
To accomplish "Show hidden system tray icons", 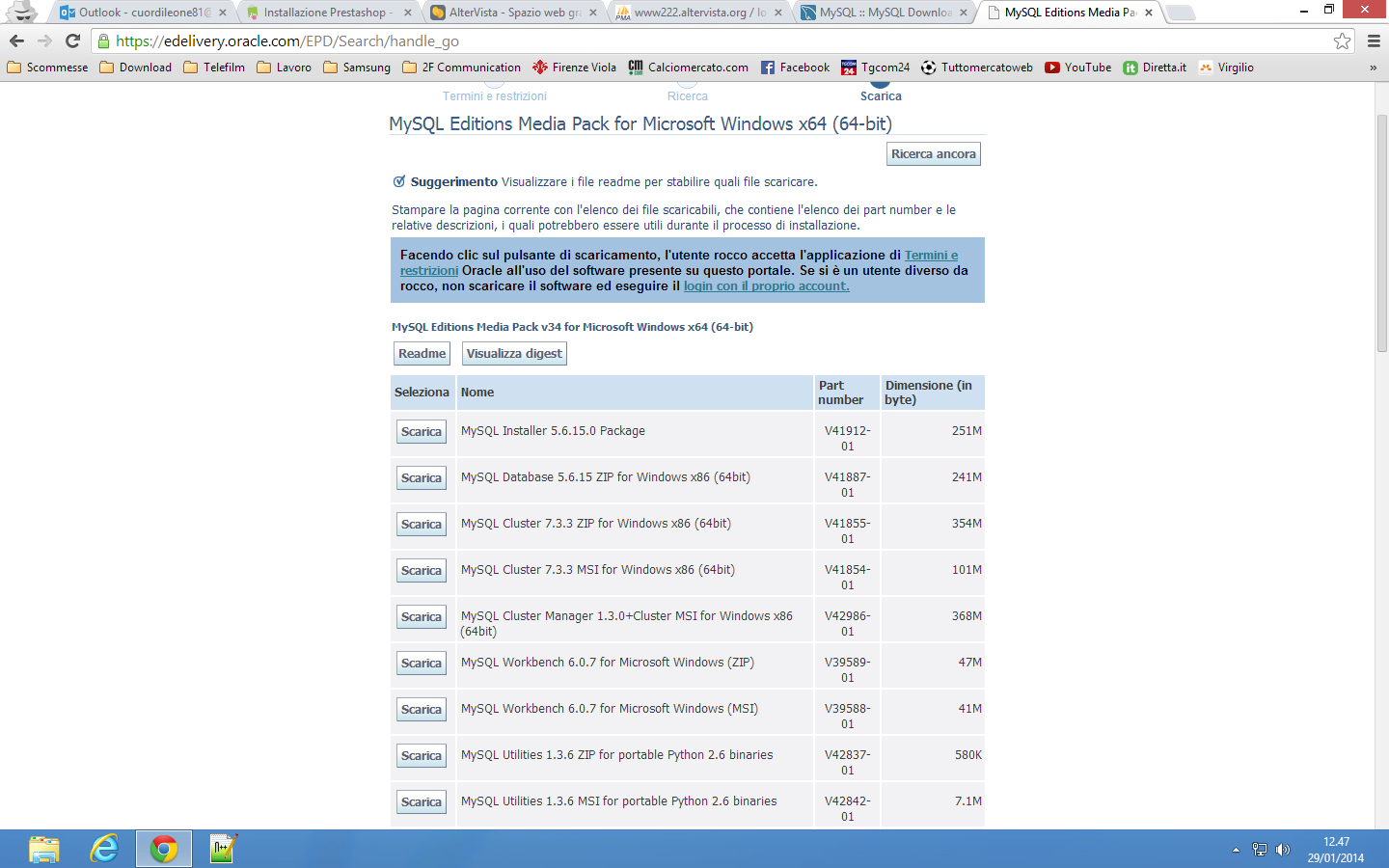I will pyautogui.click(x=1236, y=850).
